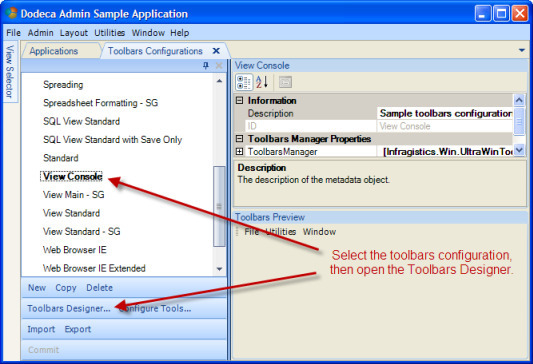This screenshot has width=533, height=364.
Task: Click the New button
Action: coord(37,288)
